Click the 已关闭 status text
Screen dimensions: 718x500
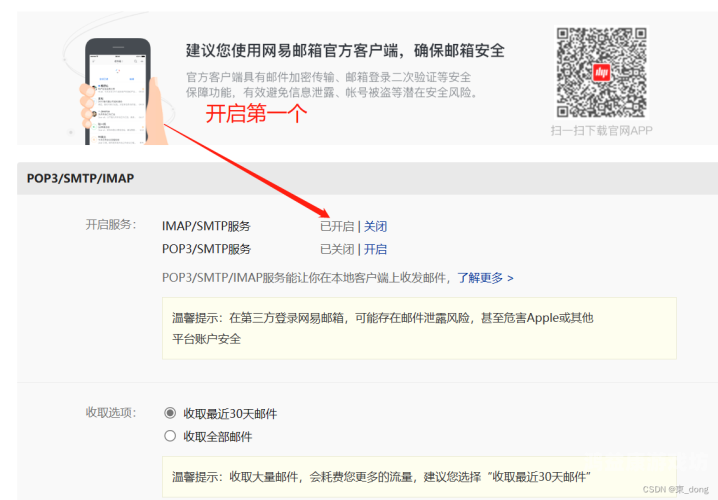click(337, 249)
